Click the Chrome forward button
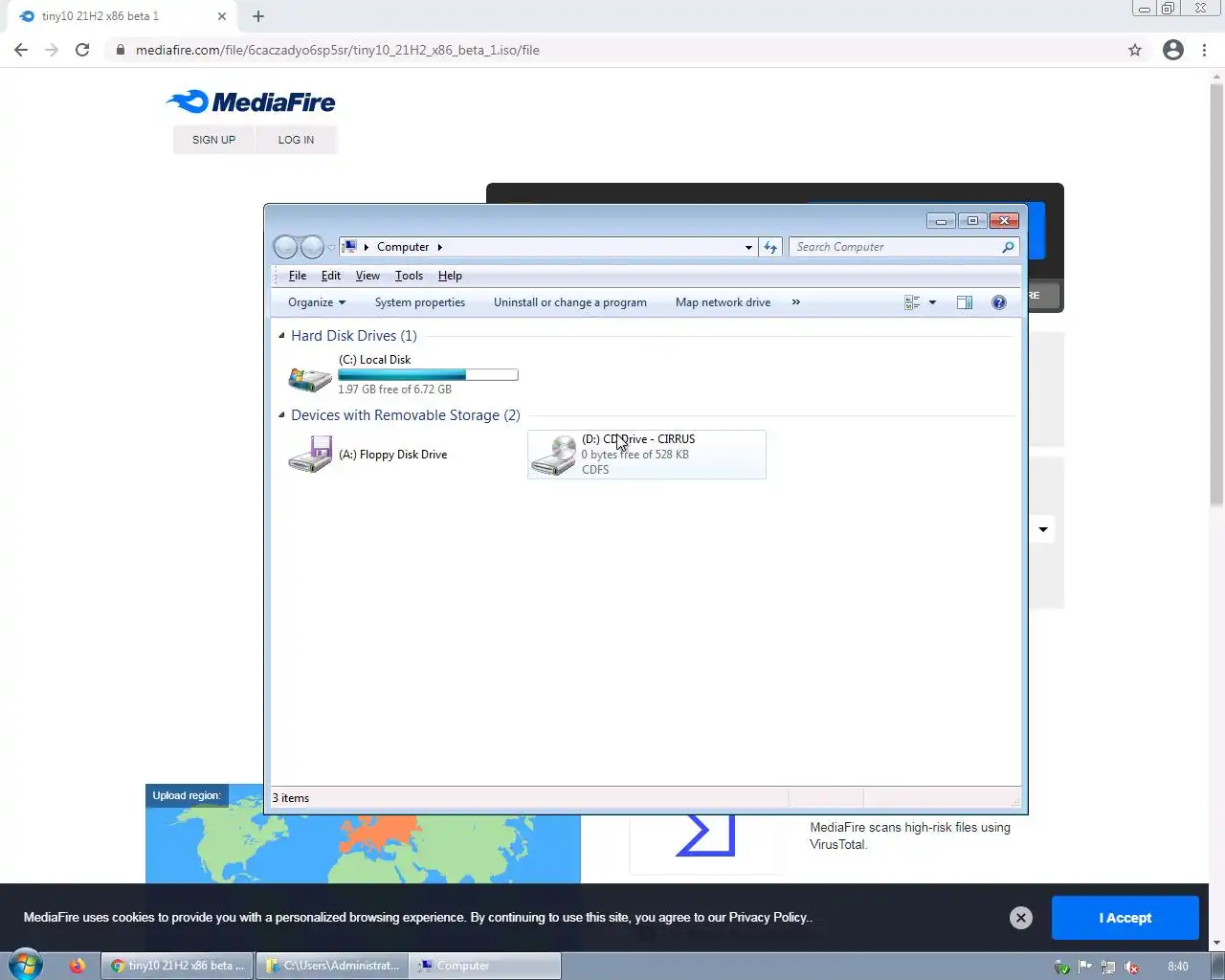The width and height of the screenshot is (1225, 980). [x=52, y=50]
